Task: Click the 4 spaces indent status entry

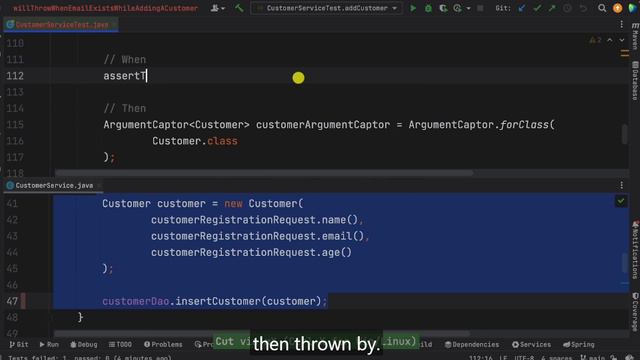Action: pos(556,358)
